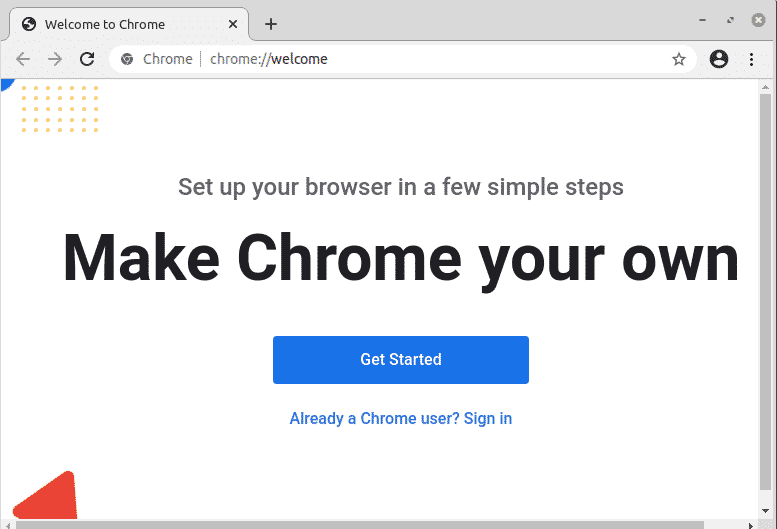
Task: Click the scroll down arrow of the vertical scrollbar
Action: coord(766,512)
